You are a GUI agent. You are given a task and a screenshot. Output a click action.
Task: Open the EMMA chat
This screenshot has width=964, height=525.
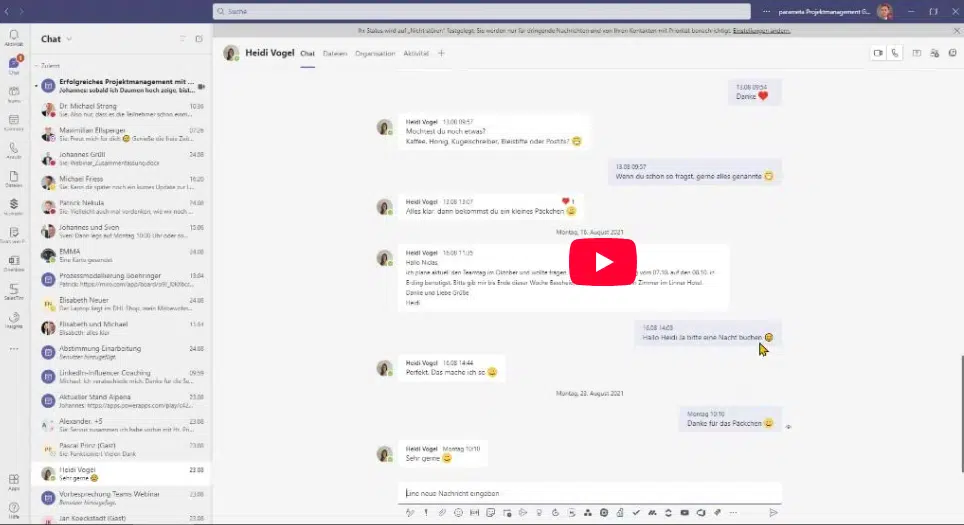coord(122,256)
